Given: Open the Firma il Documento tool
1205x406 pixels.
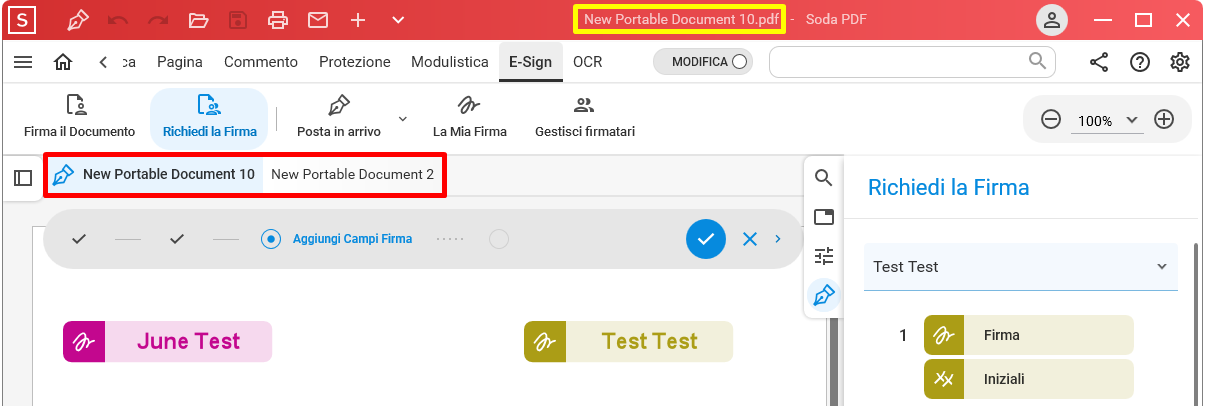Looking at the screenshot, I should [79, 117].
